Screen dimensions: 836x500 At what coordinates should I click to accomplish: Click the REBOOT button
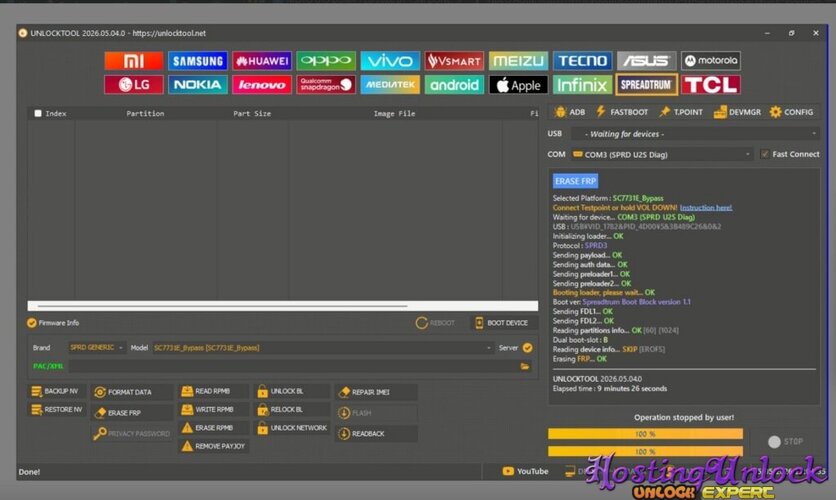[436, 323]
